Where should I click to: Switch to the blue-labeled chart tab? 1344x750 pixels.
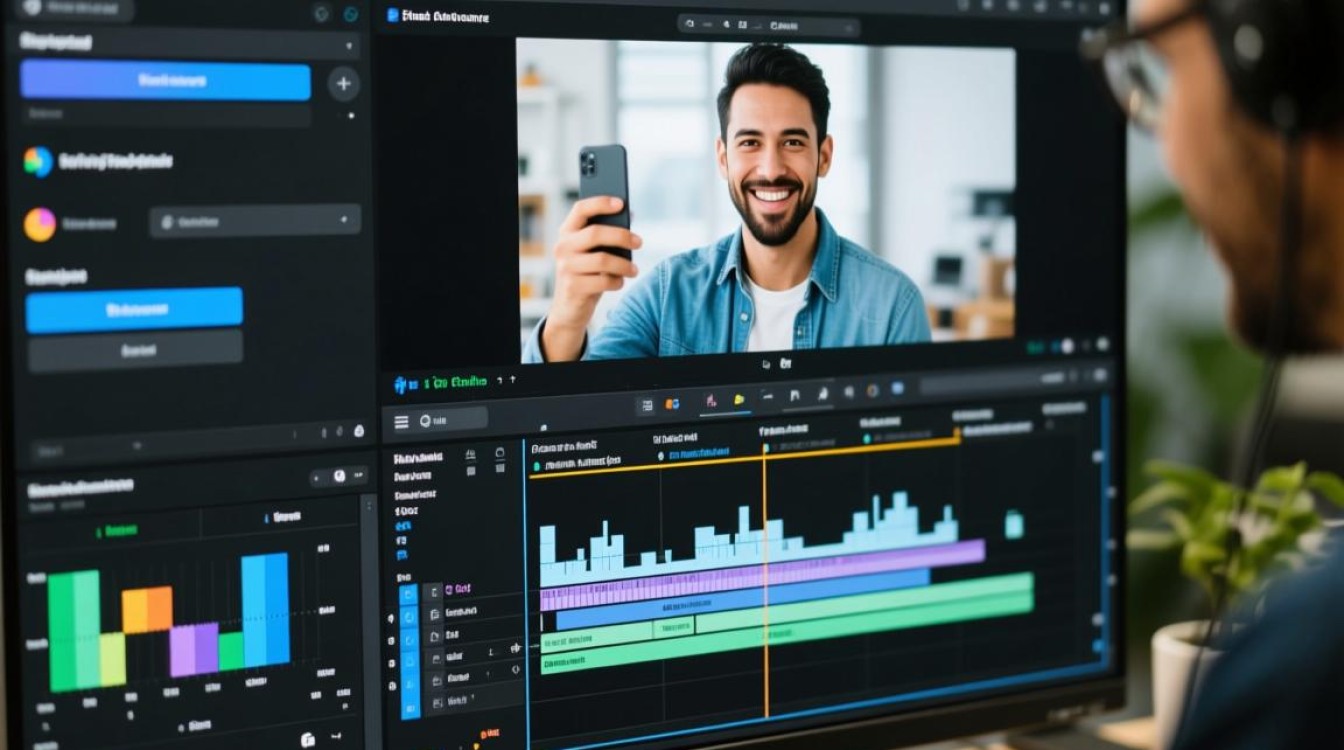click(x=282, y=518)
